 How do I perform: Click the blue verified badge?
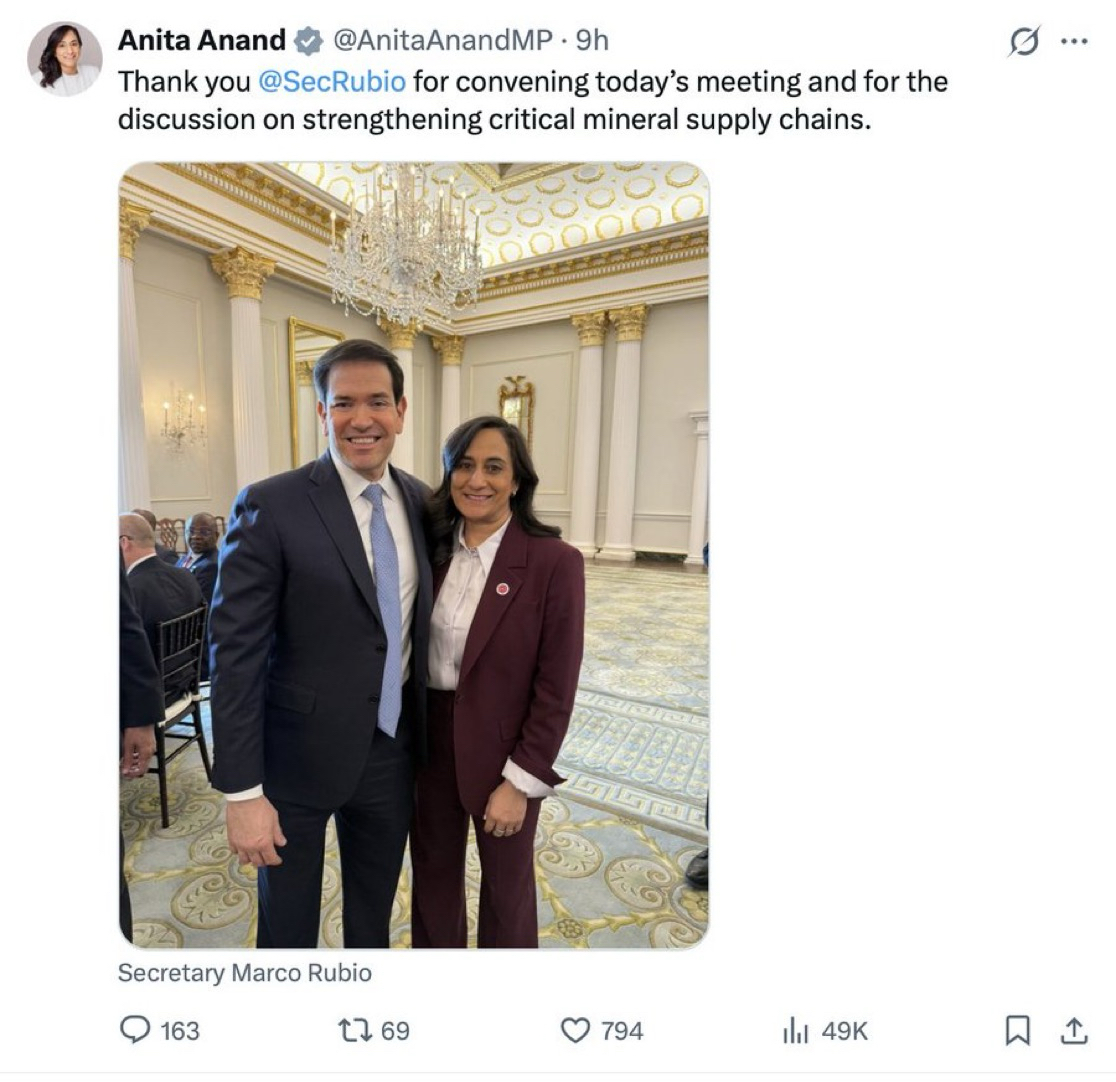(x=307, y=40)
